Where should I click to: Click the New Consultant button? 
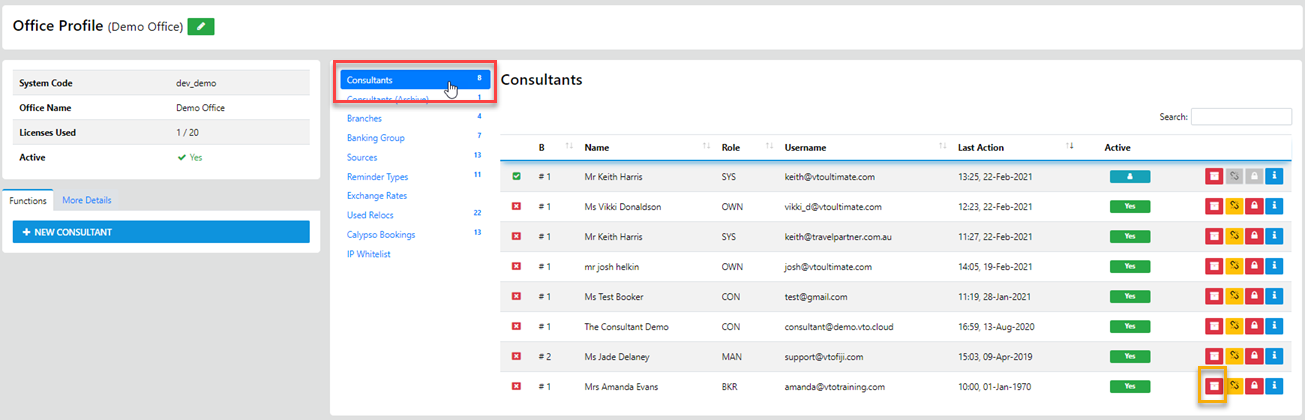[x=161, y=232]
